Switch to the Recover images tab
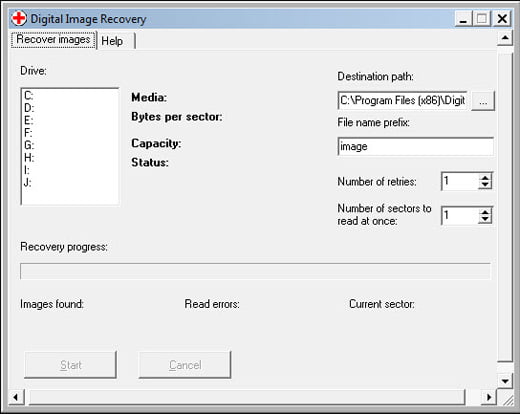The width and height of the screenshot is (520, 414). [x=53, y=40]
